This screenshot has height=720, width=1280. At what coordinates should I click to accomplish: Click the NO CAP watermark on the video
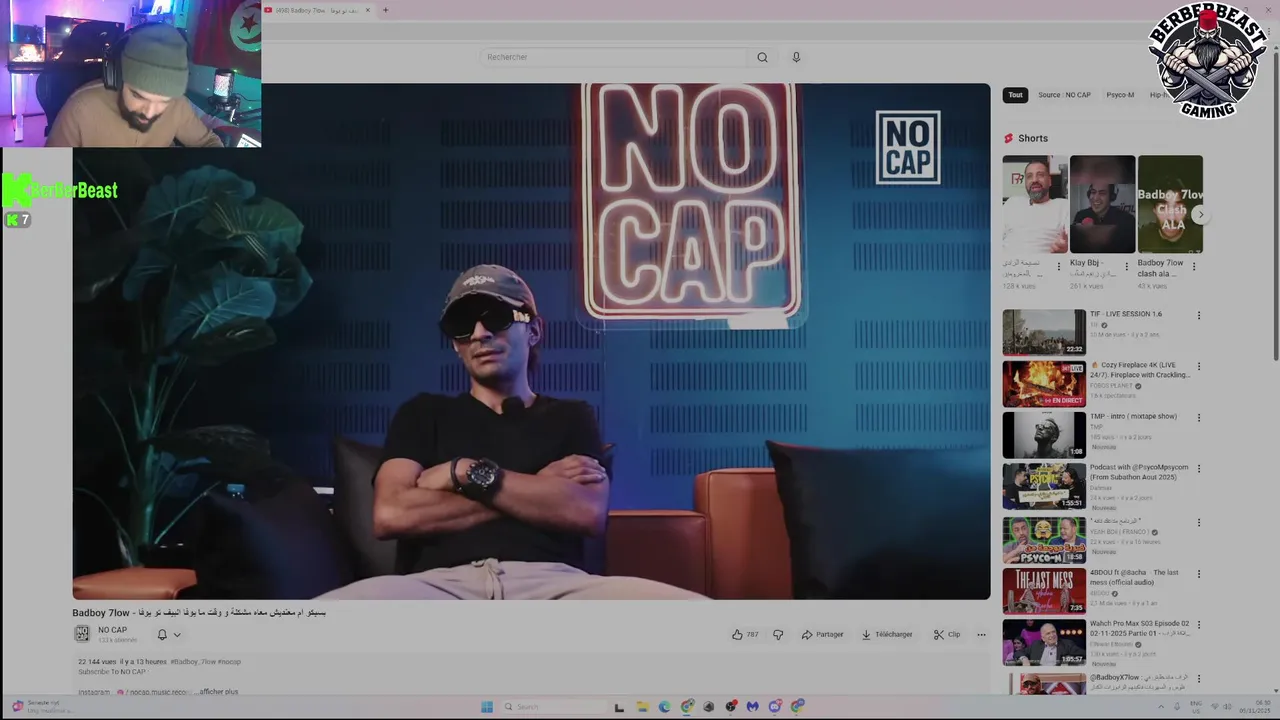coord(908,147)
